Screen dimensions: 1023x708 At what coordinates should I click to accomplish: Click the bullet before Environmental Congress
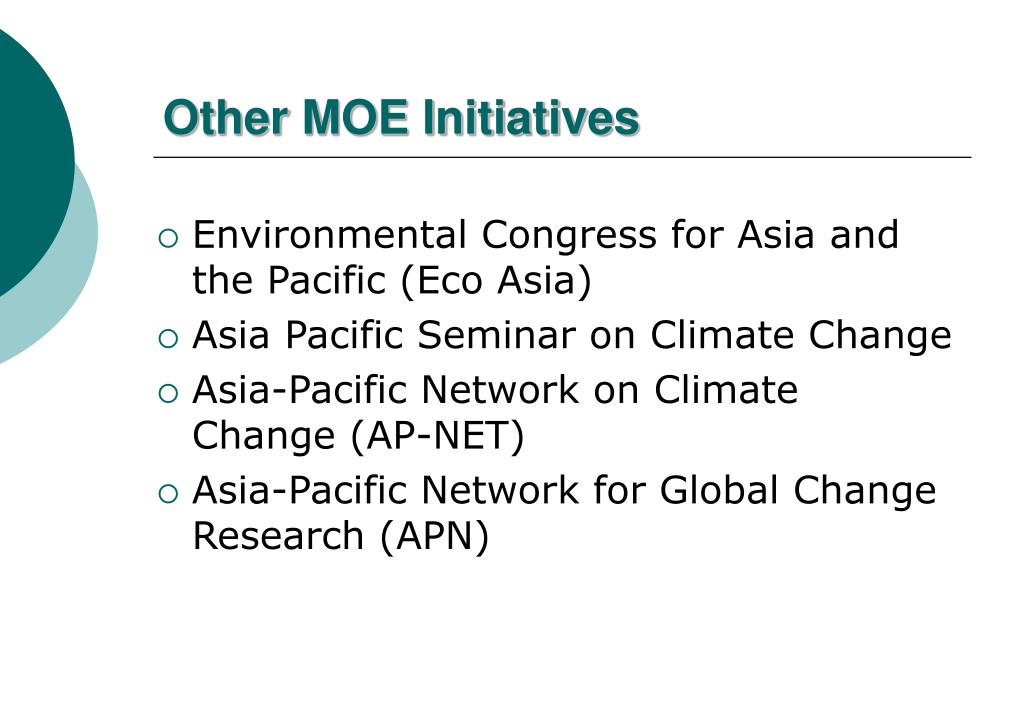pos(168,238)
